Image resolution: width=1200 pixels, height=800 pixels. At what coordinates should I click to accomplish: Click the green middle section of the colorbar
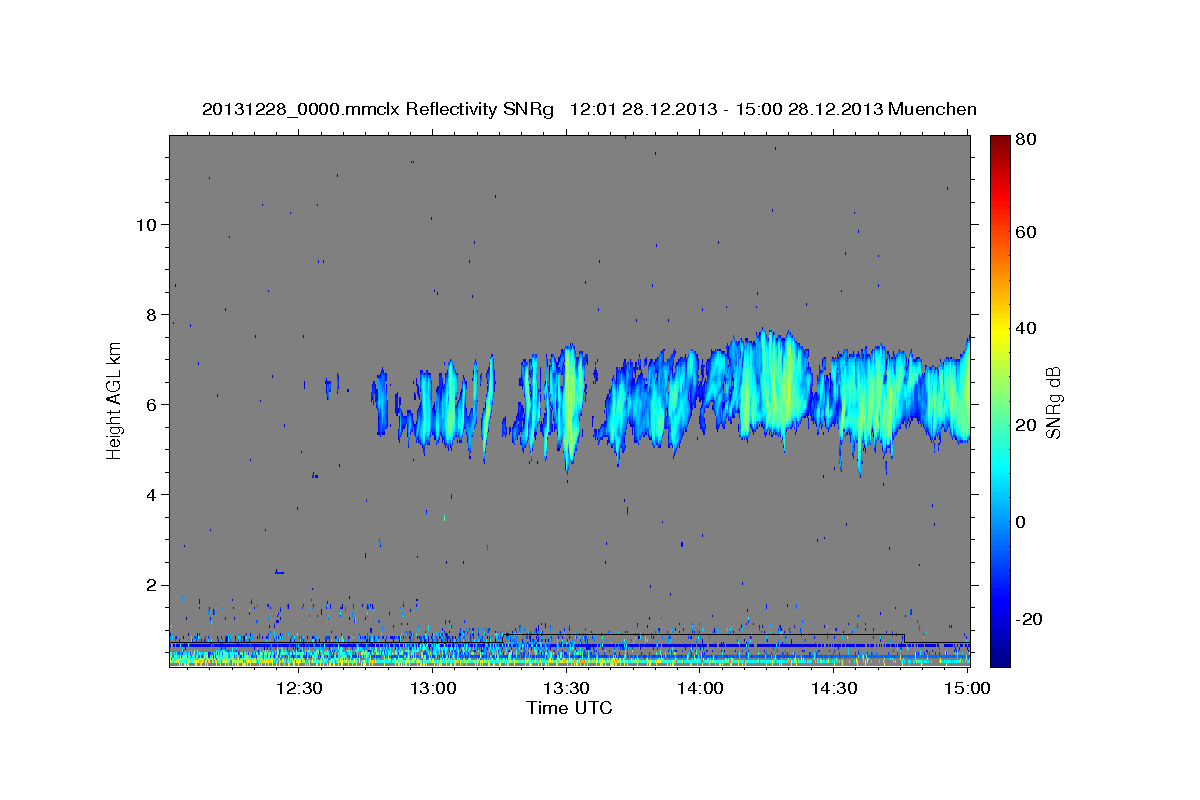click(999, 400)
